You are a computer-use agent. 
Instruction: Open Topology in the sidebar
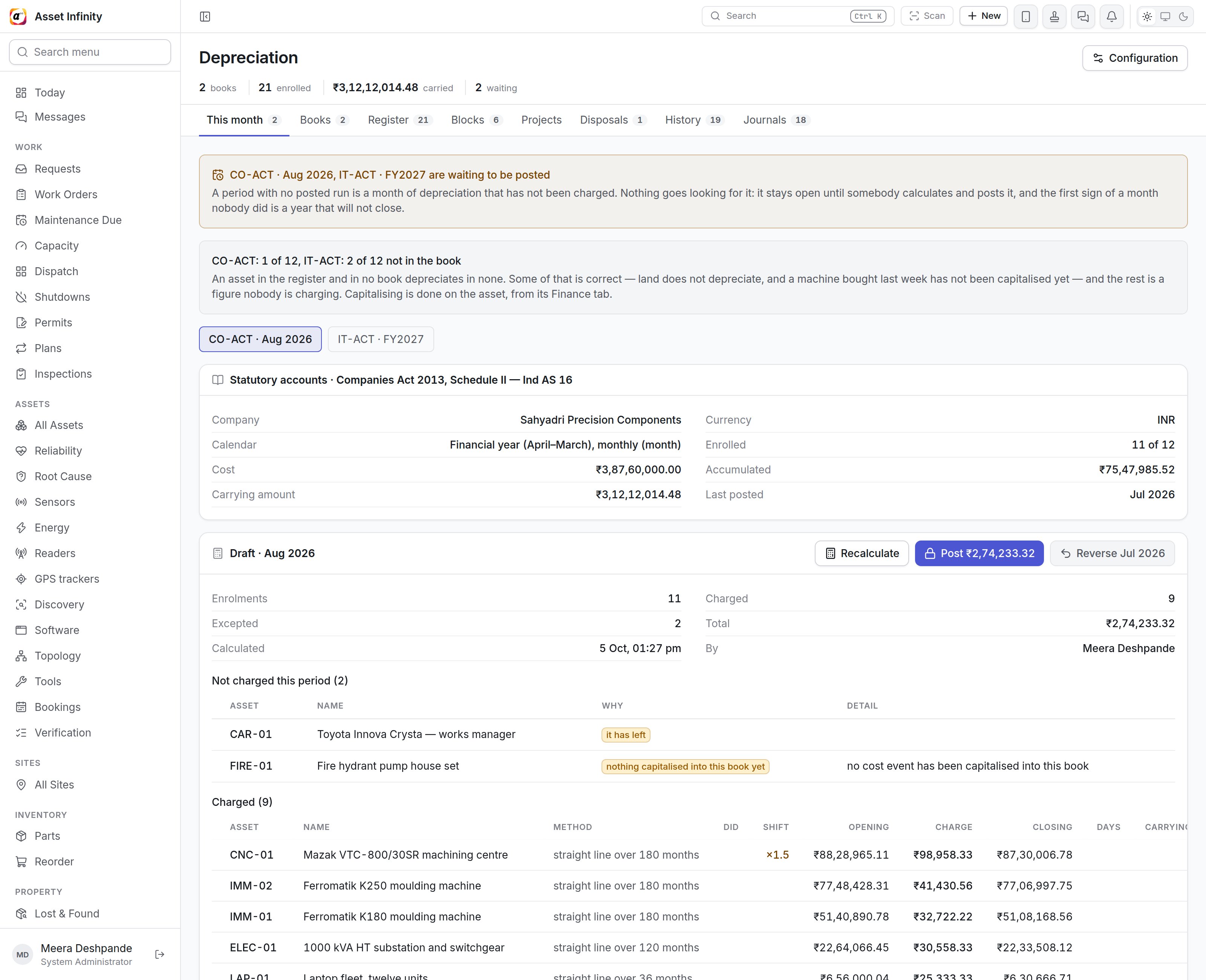point(90,655)
